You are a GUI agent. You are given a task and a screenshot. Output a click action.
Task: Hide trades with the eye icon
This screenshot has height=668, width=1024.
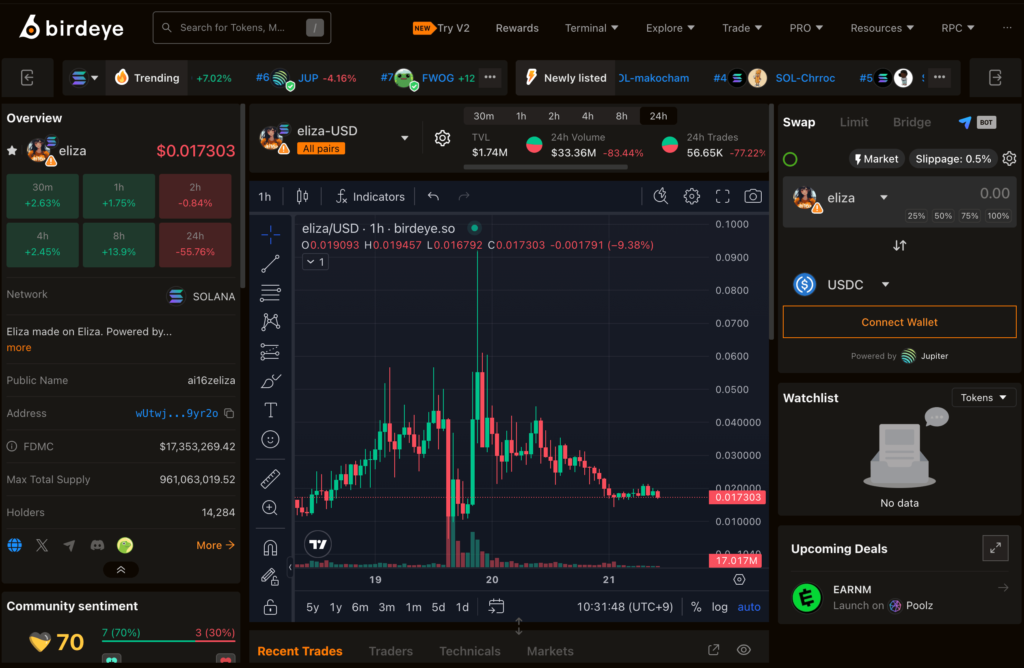(x=744, y=650)
